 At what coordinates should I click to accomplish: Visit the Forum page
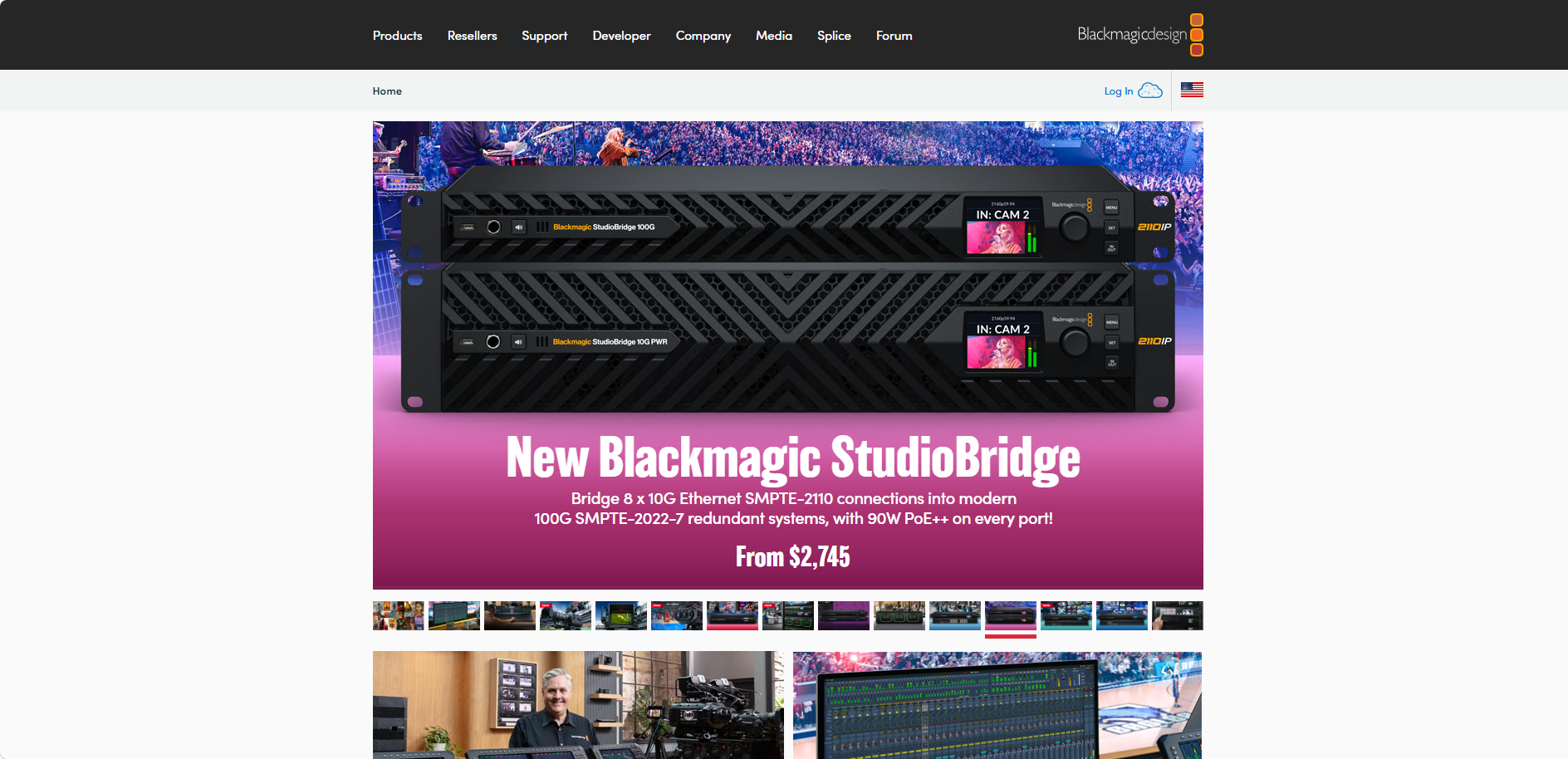pos(894,36)
